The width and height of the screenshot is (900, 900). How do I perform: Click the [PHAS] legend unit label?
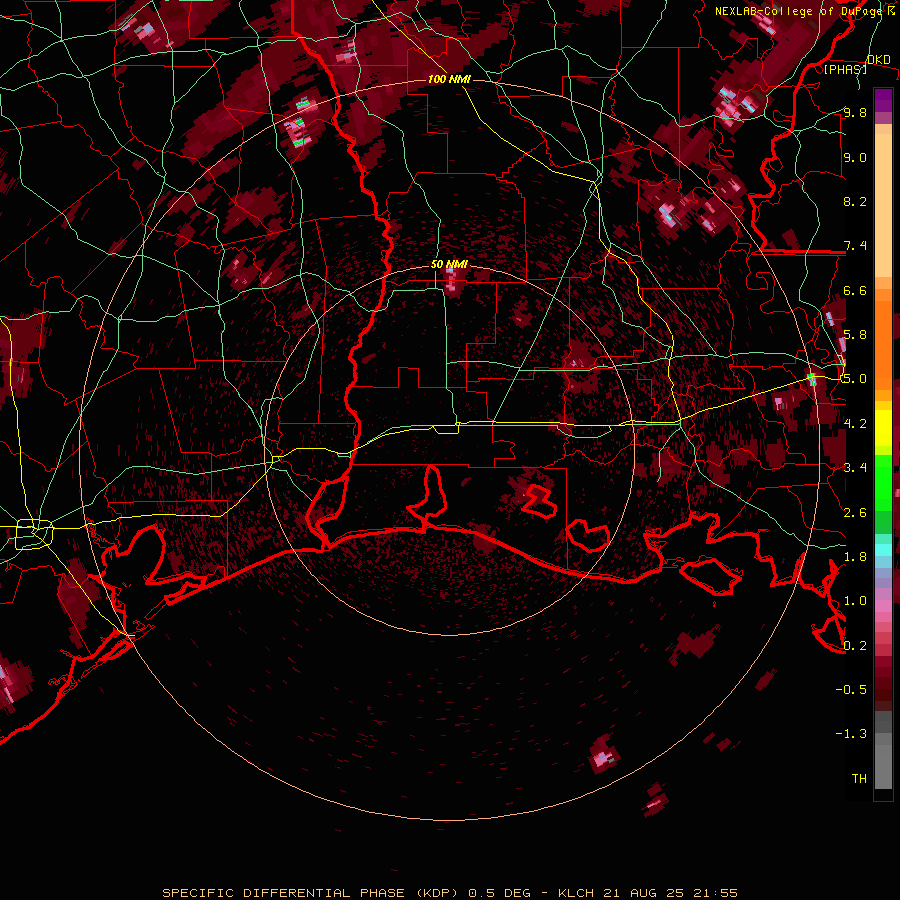pyautogui.click(x=845, y=69)
